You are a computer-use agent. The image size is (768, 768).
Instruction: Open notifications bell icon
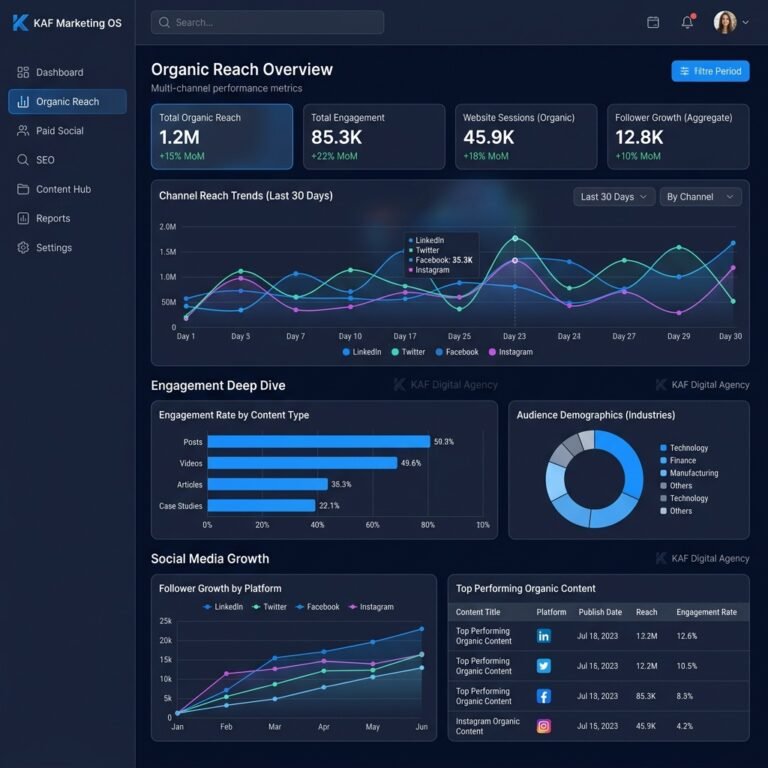pos(687,22)
